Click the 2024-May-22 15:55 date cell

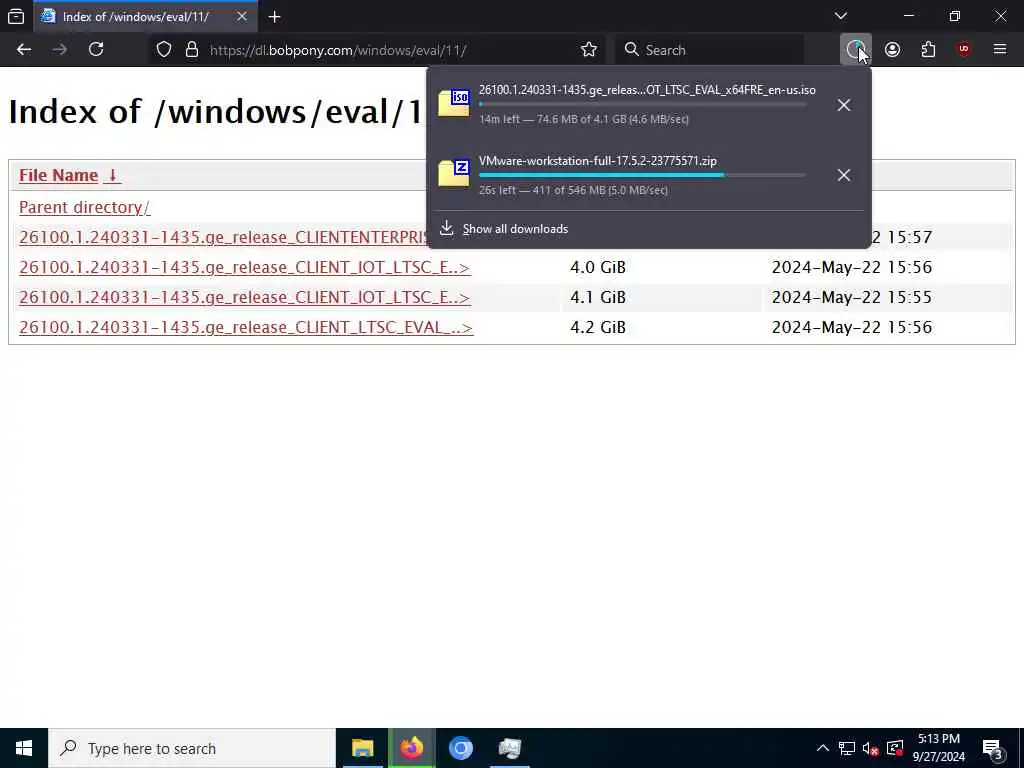click(852, 297)
